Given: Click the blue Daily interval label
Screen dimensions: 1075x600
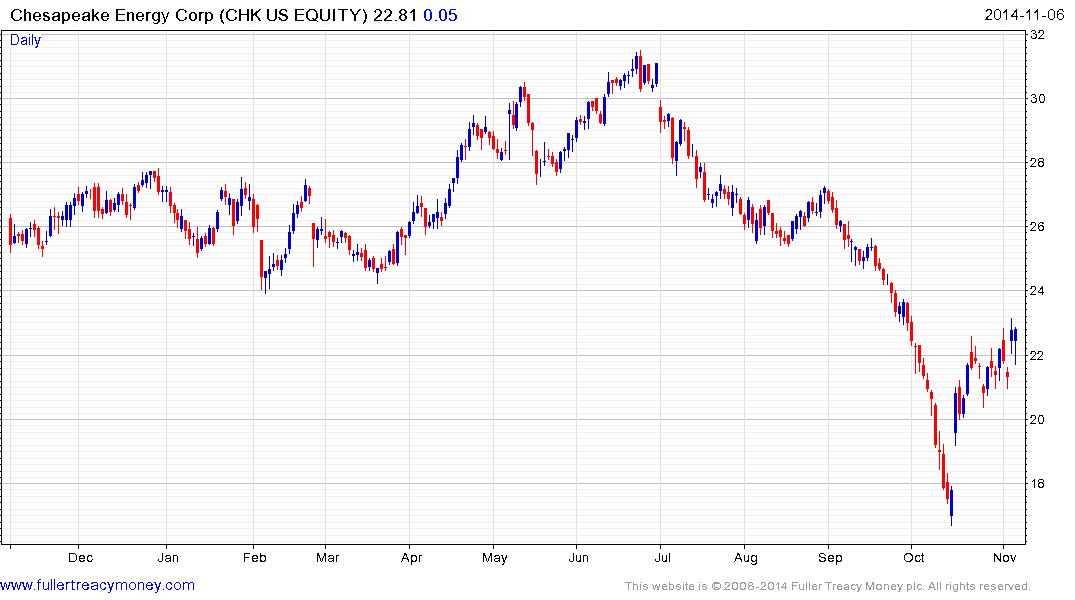Looking at the screenshot, I should (25, 40).
